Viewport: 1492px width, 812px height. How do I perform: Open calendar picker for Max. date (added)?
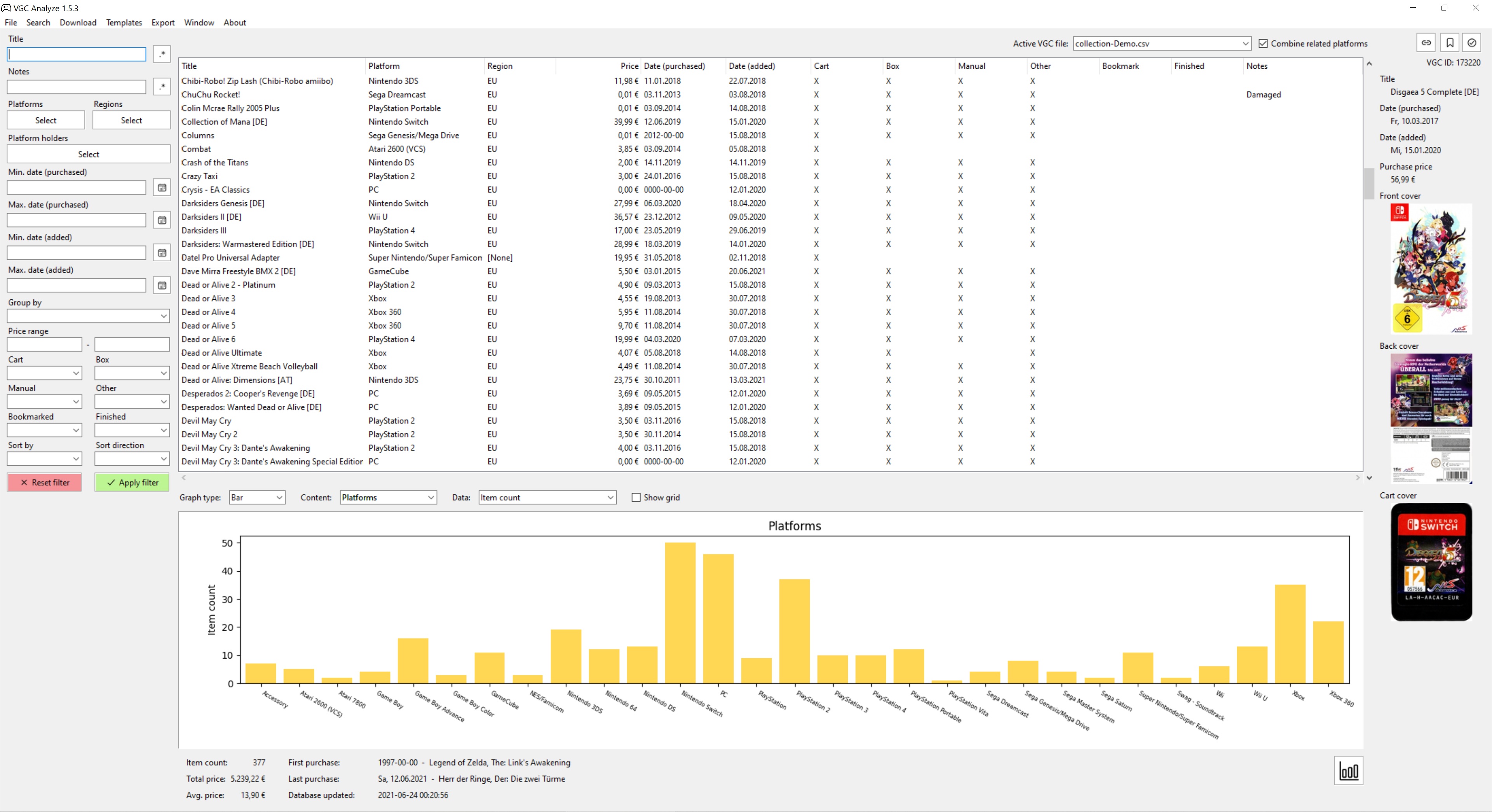click(x=162, y=285)
